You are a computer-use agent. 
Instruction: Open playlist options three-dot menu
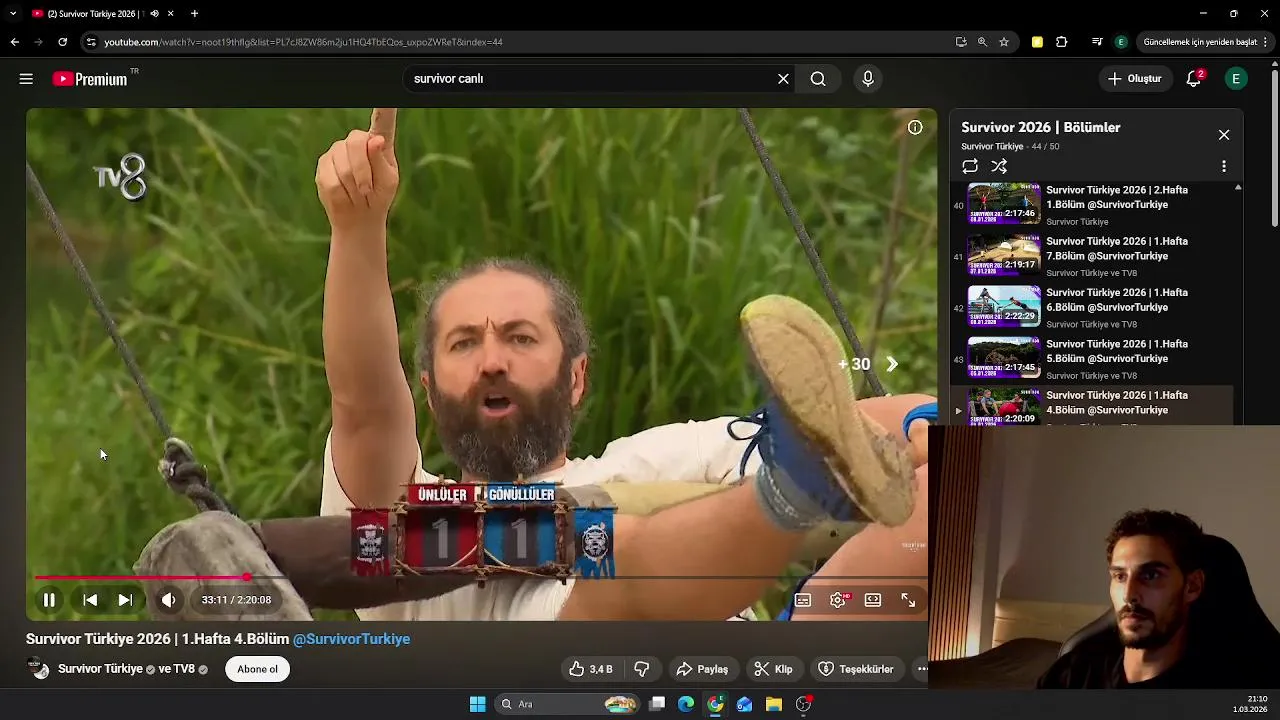[1224, 166]
